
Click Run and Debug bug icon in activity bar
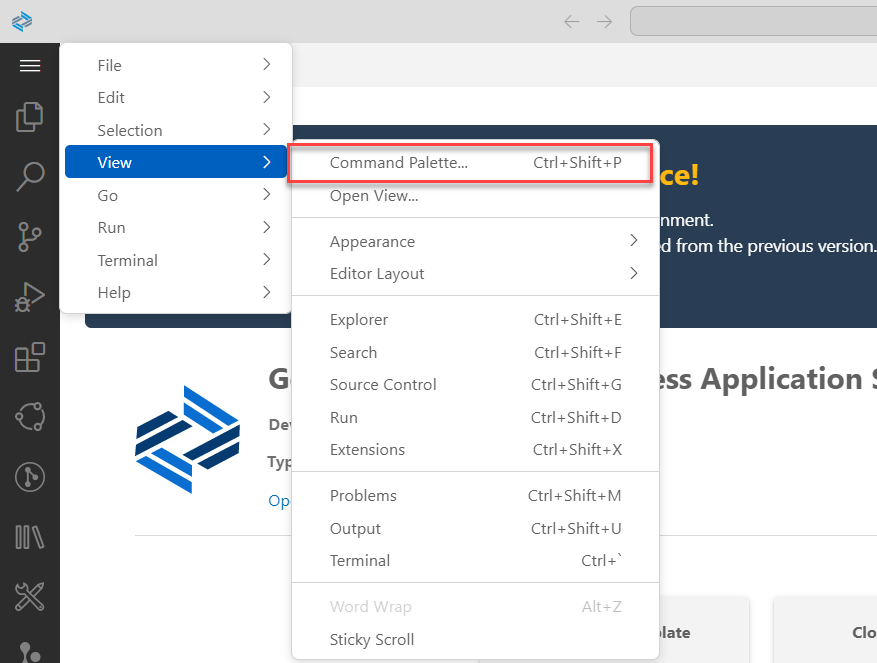(30, 297)
